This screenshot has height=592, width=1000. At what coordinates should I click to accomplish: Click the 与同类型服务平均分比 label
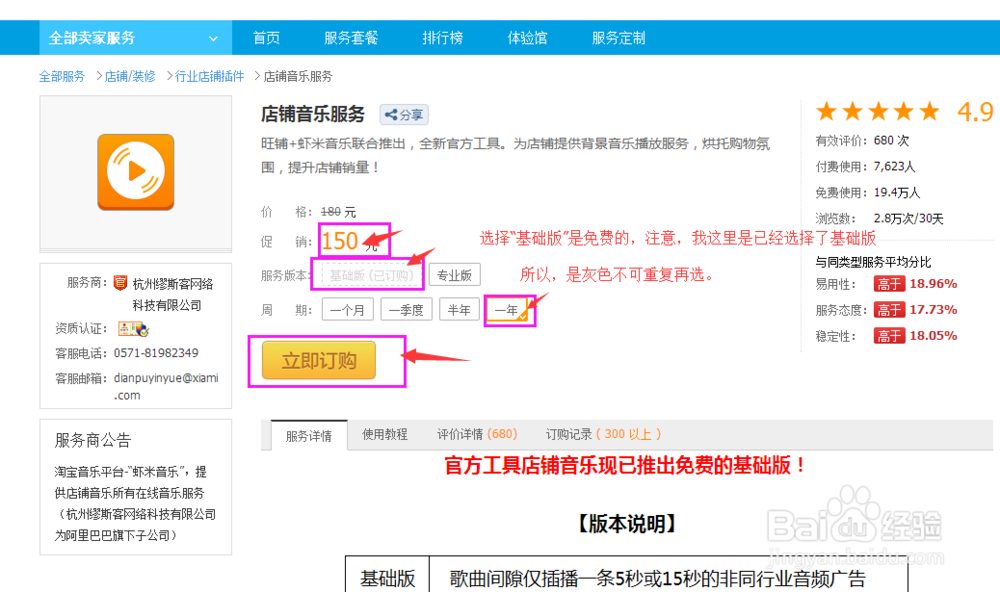pos(873,262)
